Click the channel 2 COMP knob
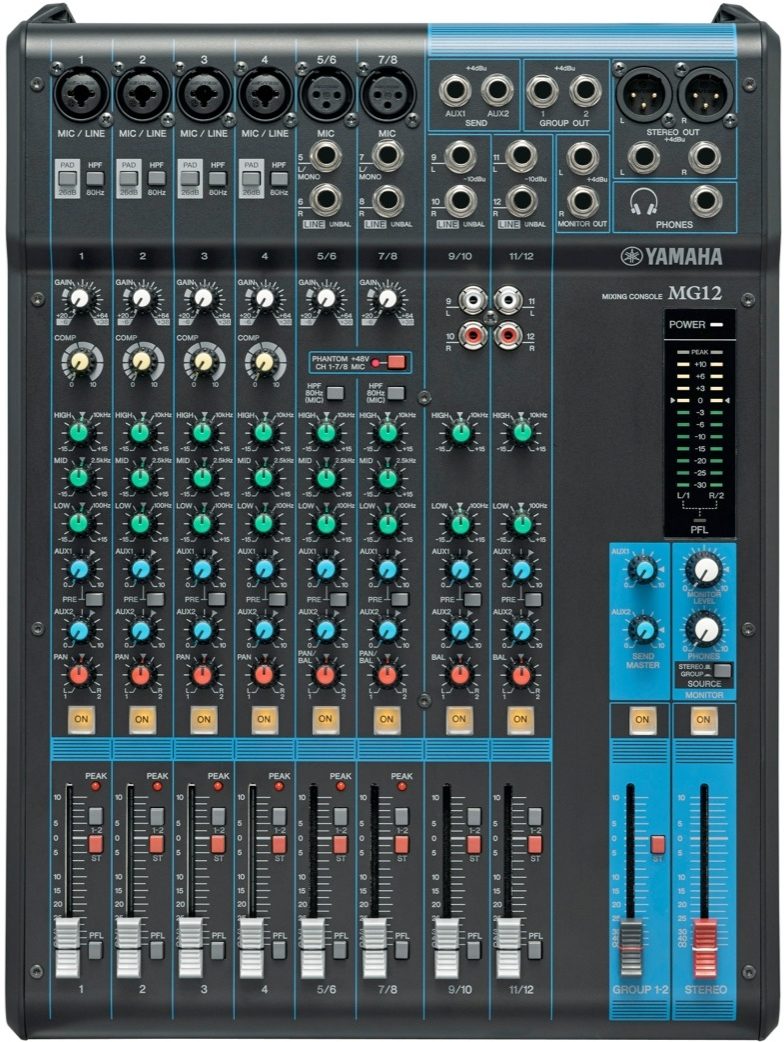The height and width of the screenshot is (1042, 784). tap(142, 362)
